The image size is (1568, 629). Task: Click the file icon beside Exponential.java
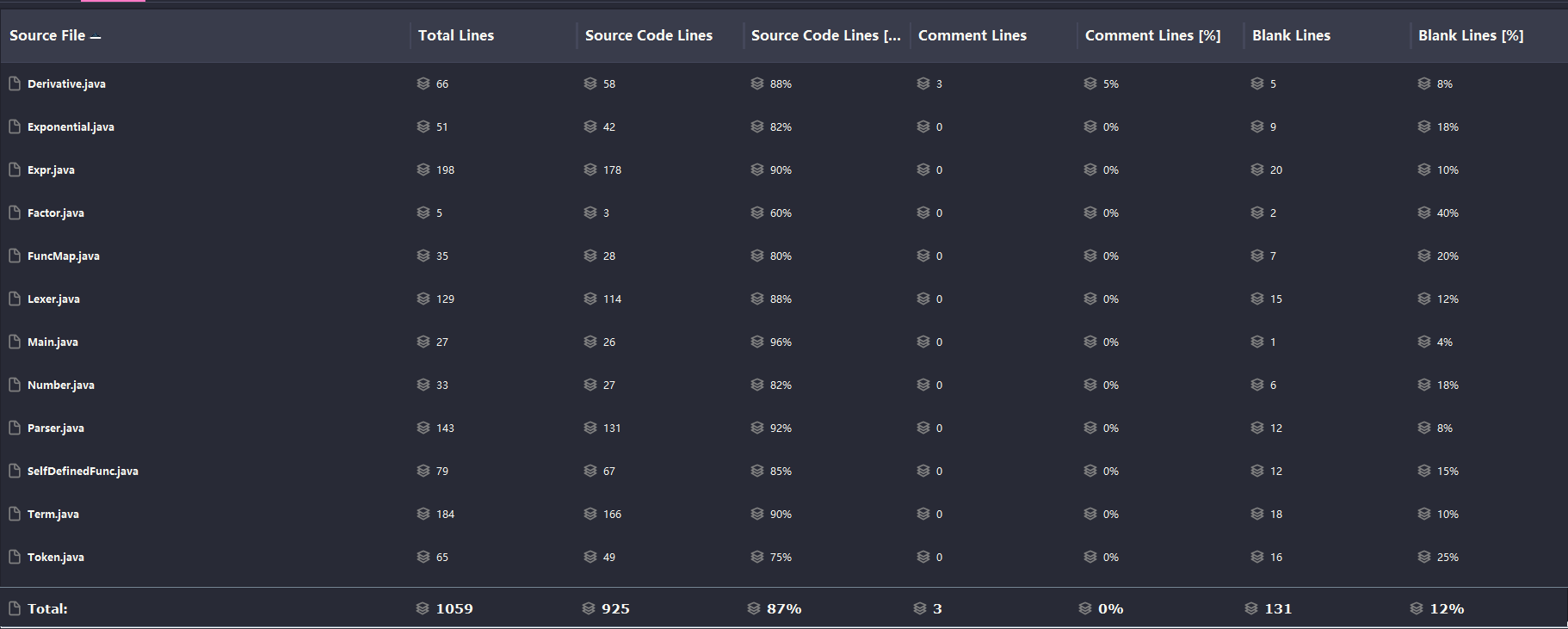(x=15, y=126)
